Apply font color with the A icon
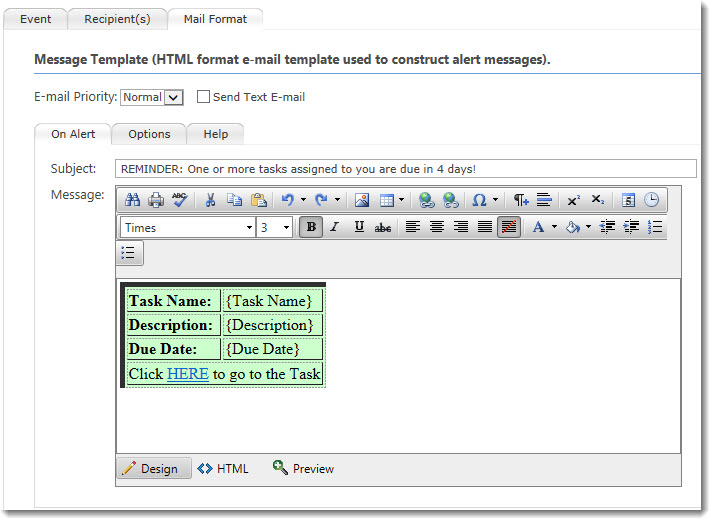 [x=538, y=226]
